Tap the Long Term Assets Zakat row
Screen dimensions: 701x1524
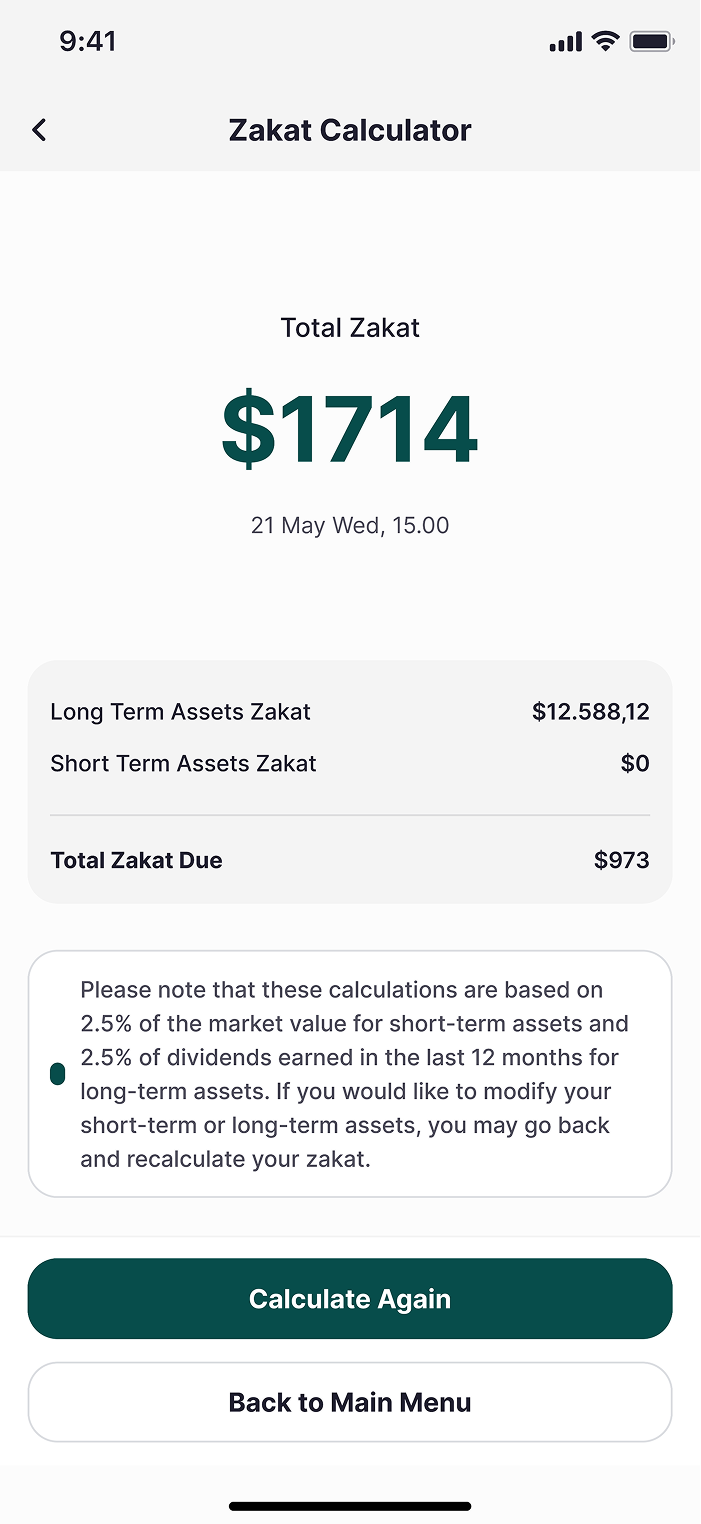(180, 711)
